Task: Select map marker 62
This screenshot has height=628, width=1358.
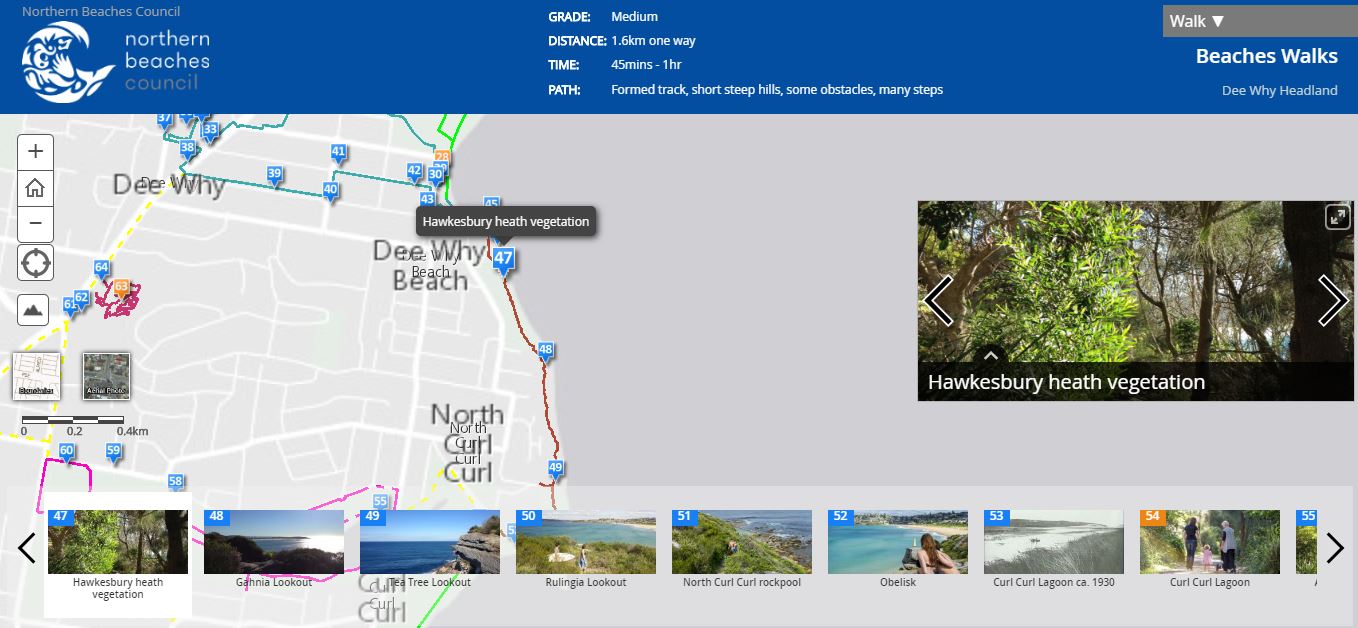Action: (81, 299)
